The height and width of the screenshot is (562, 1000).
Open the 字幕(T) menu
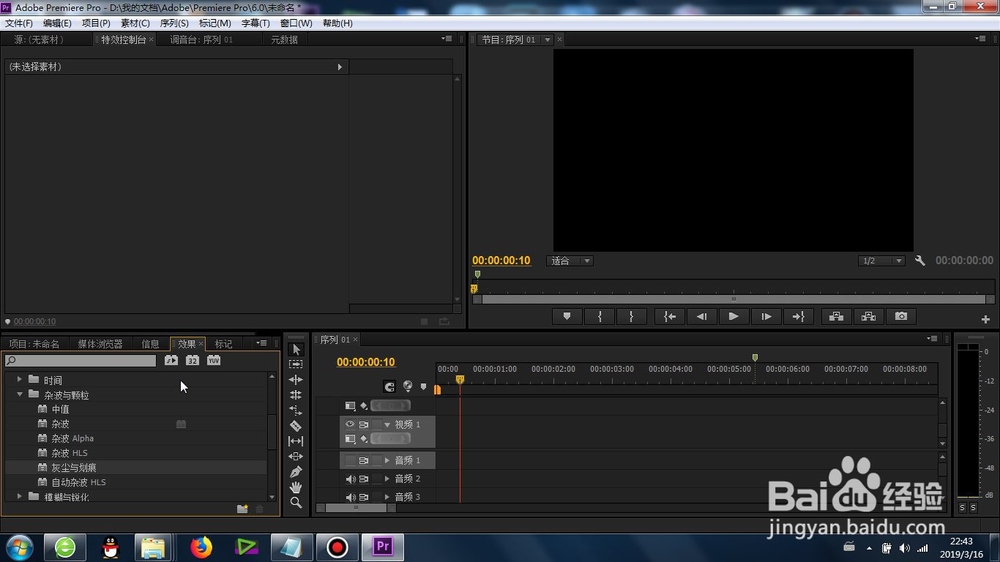(255, 23)
